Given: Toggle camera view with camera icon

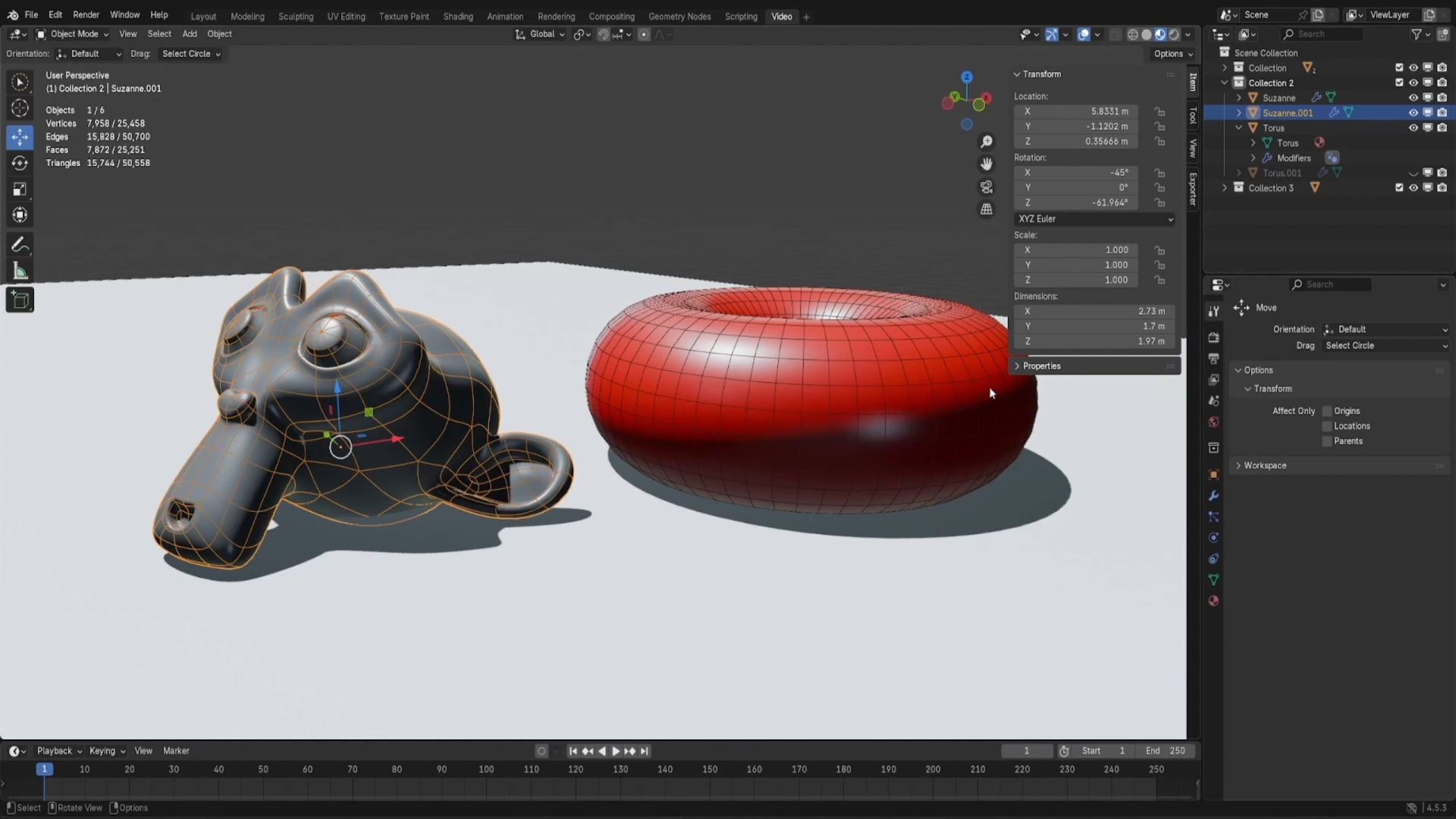Looking at the screenshot, I should [987, 187].
